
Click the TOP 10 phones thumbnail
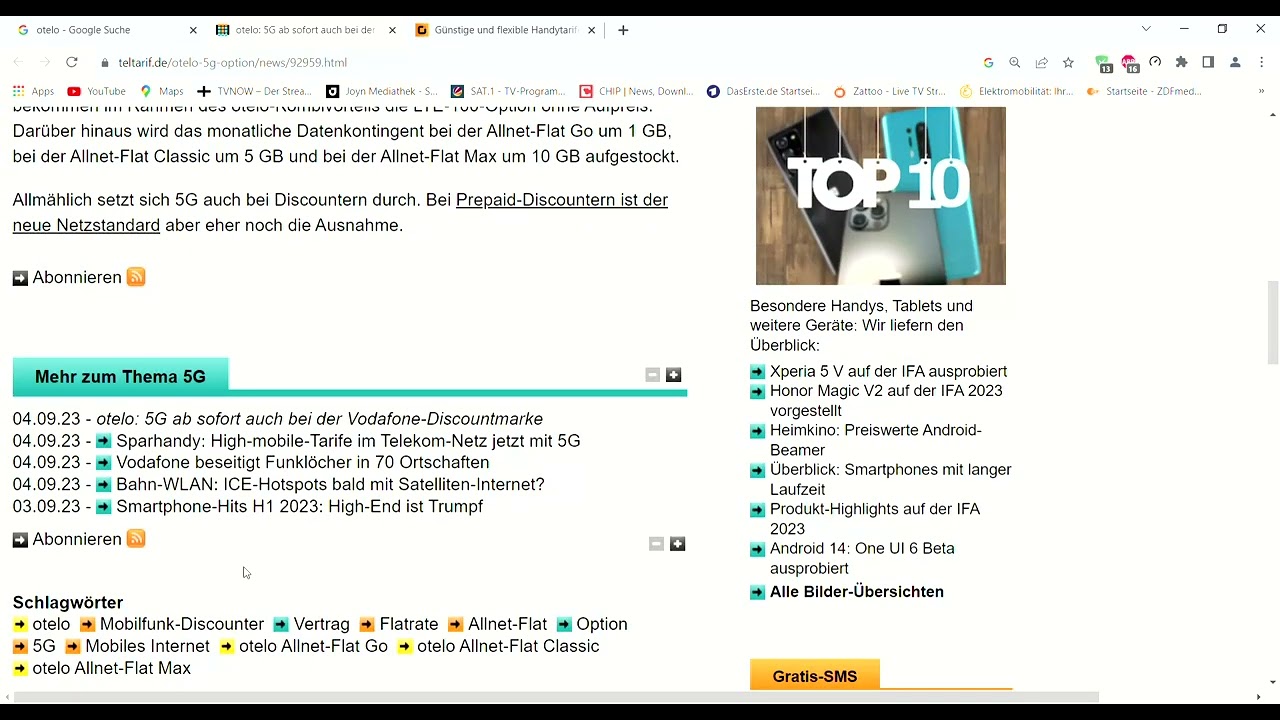tap(881, 196)
